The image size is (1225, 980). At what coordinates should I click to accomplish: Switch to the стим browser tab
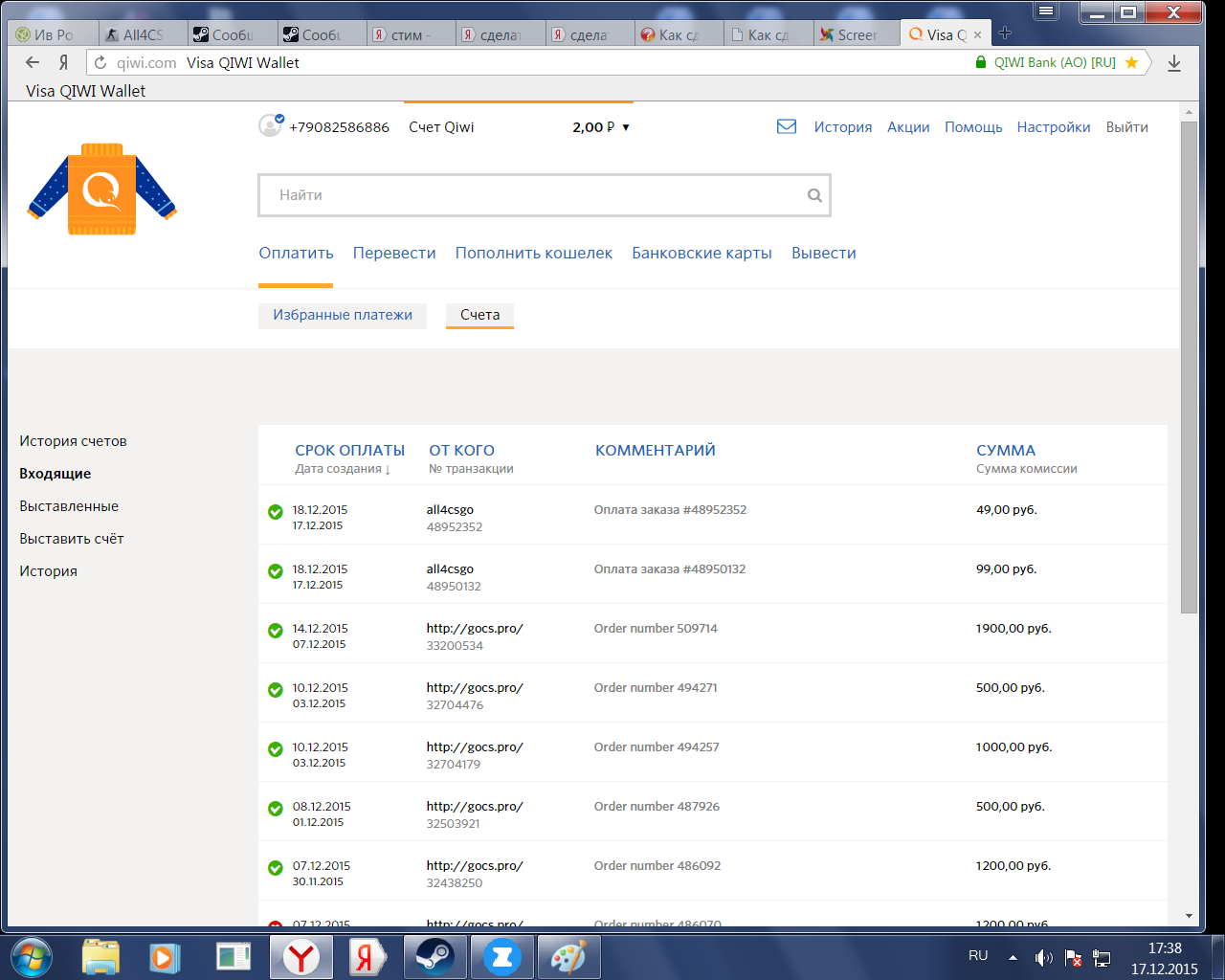[412, 34]
